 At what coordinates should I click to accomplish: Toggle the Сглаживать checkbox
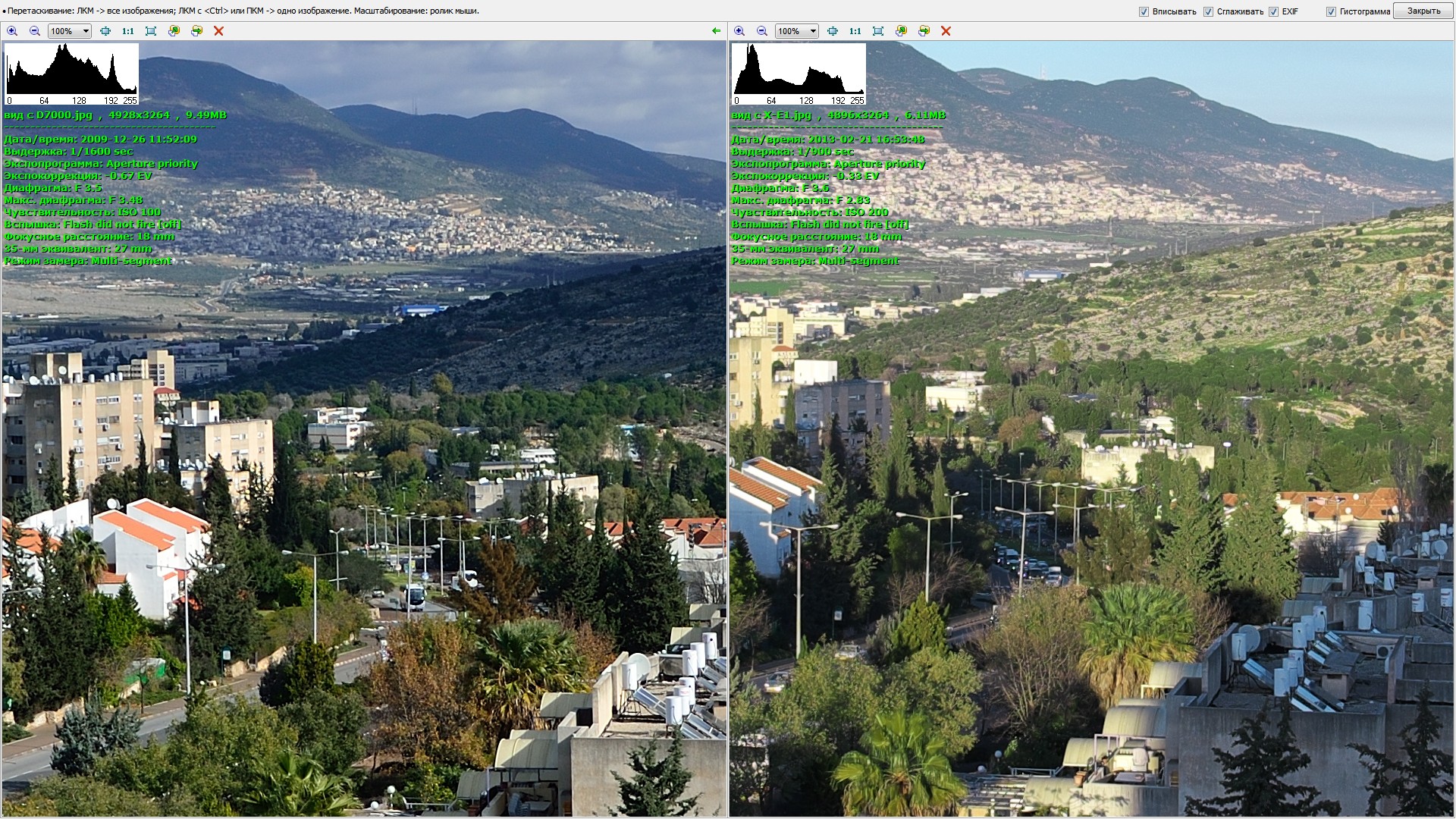[x=1208, y=11]
